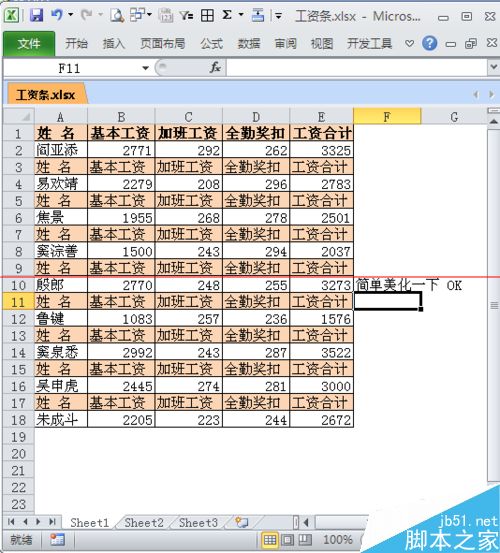
Task: Click the borders grid icon
Action: coord(207,16)
